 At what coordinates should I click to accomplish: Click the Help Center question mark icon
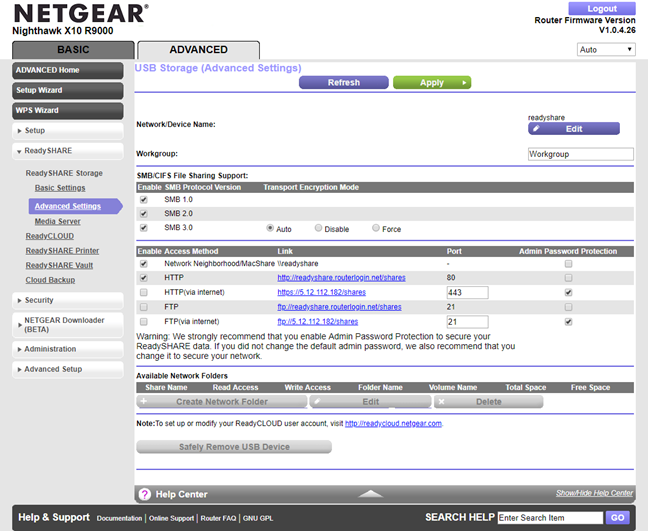point(145,494)
